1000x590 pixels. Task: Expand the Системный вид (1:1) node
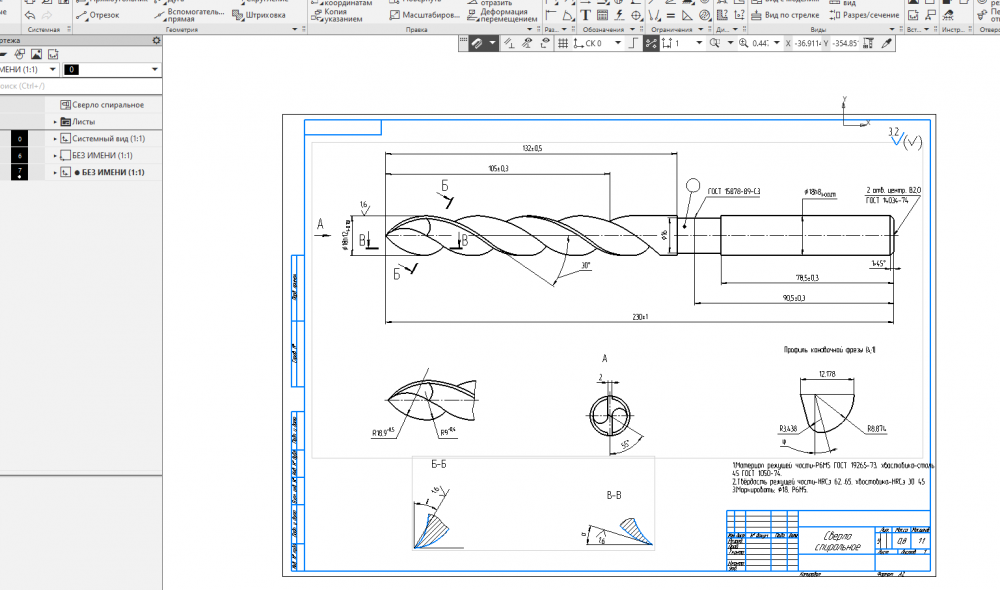pyautogui.click(x=55, y=139)
